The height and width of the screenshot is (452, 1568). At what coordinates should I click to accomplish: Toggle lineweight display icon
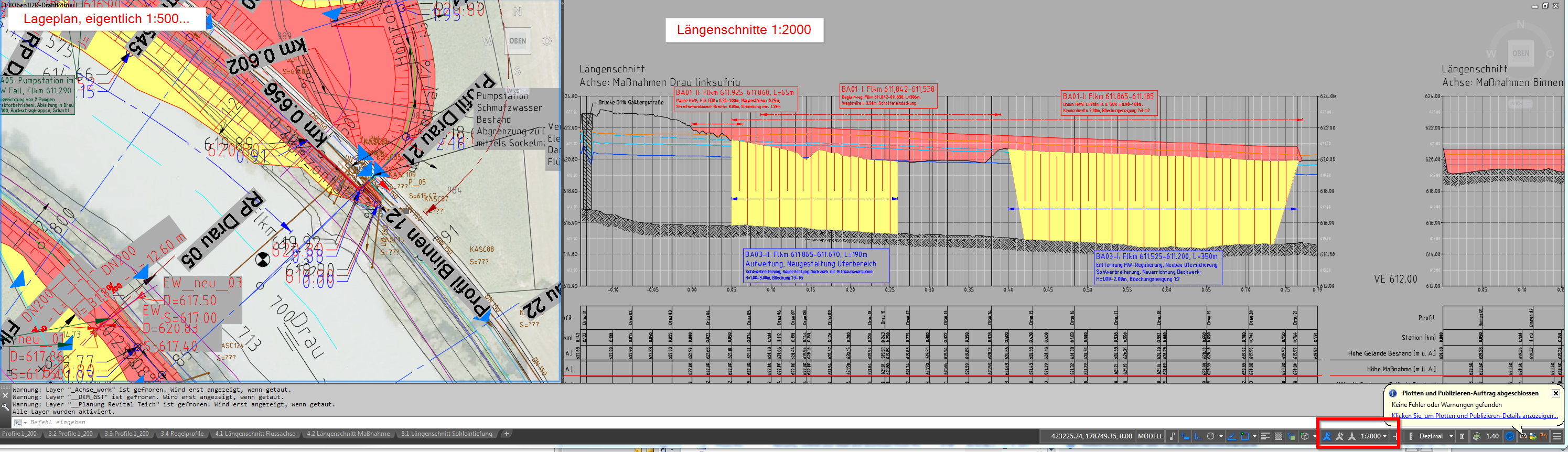[x=1265, y=436]
